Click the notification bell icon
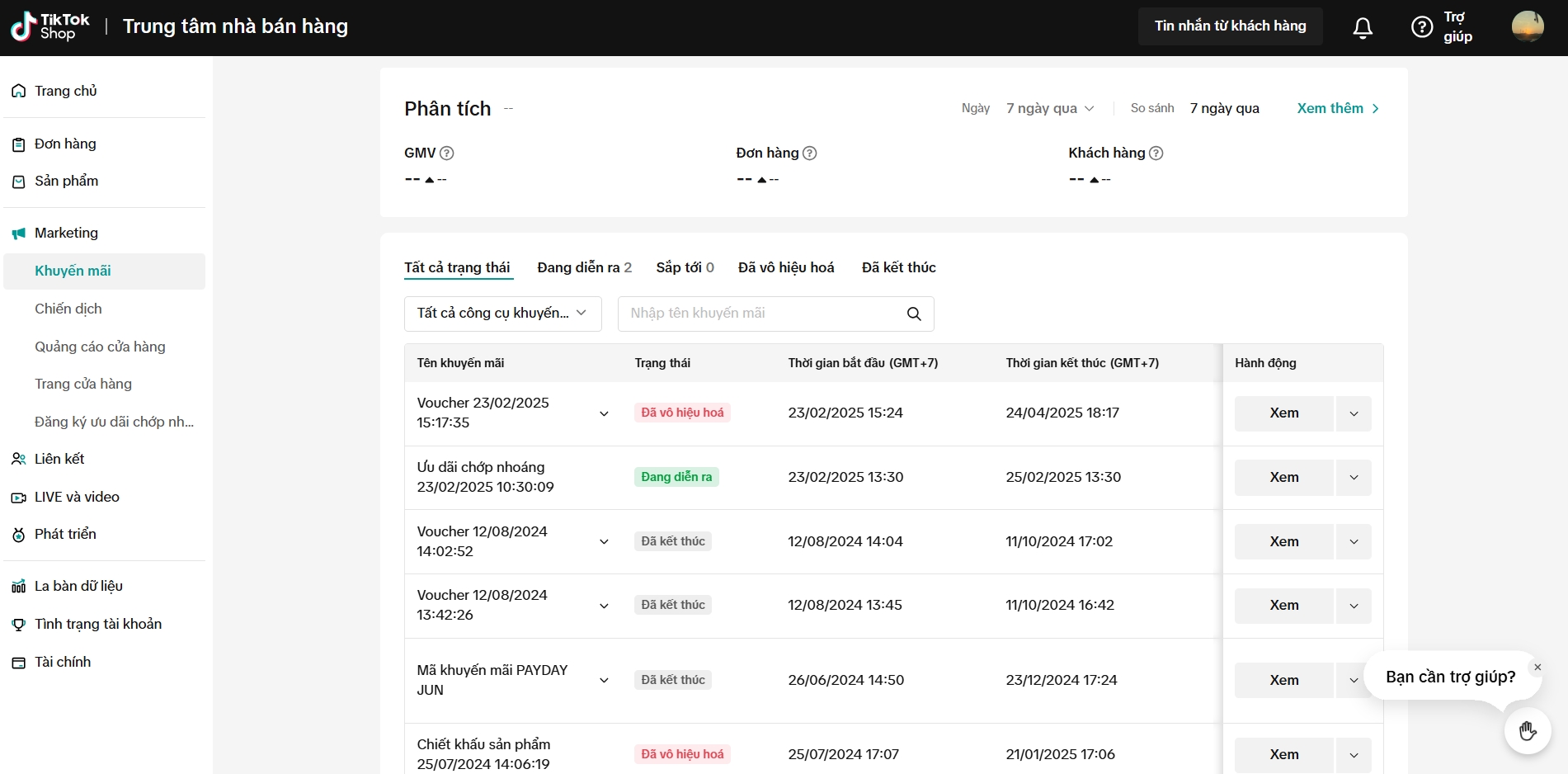Image resolution: width=1568 pixels, height=774 pixels. pyautogui.click(x=1363, y=28)
